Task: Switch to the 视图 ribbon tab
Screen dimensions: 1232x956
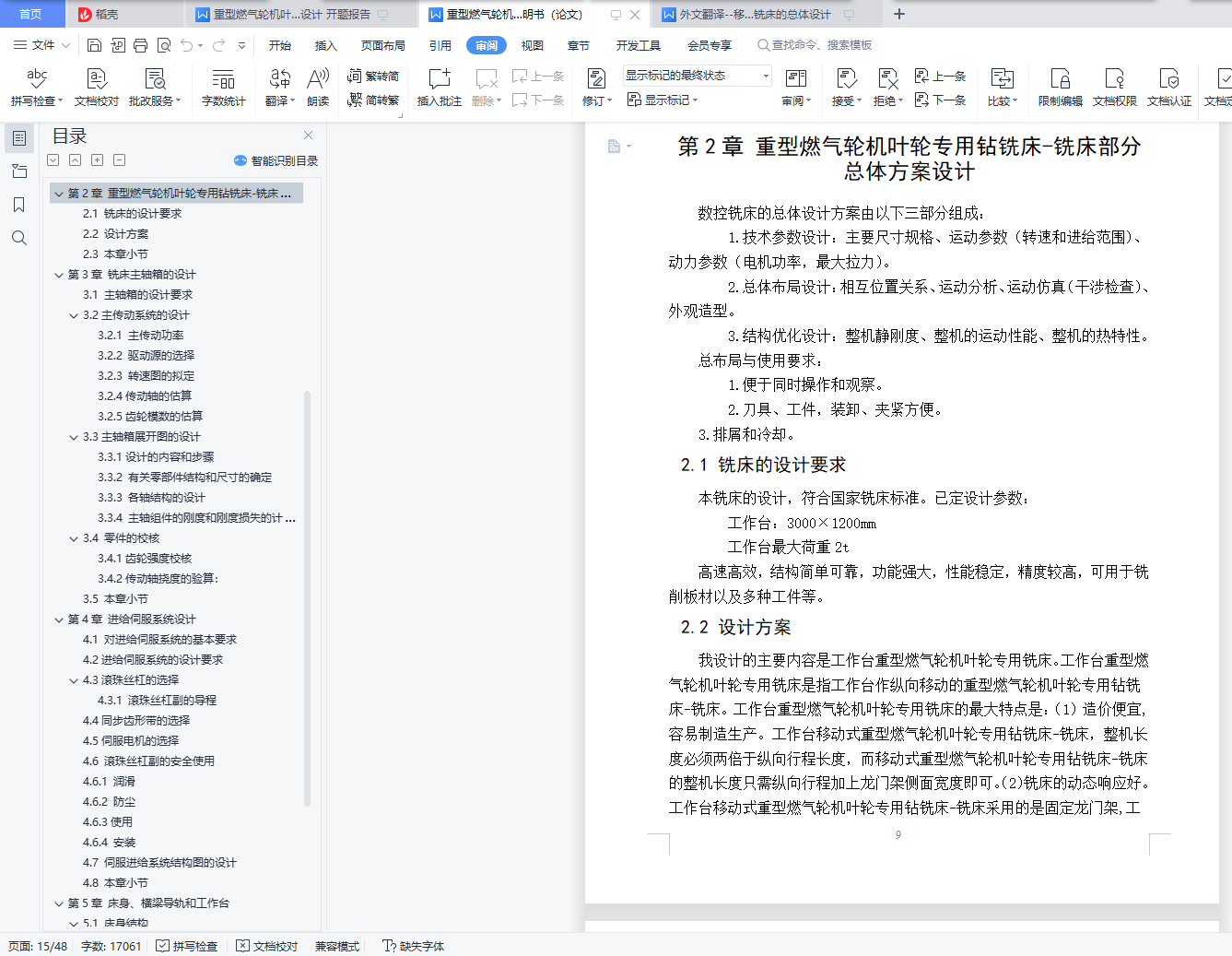Action: [533, 45]
